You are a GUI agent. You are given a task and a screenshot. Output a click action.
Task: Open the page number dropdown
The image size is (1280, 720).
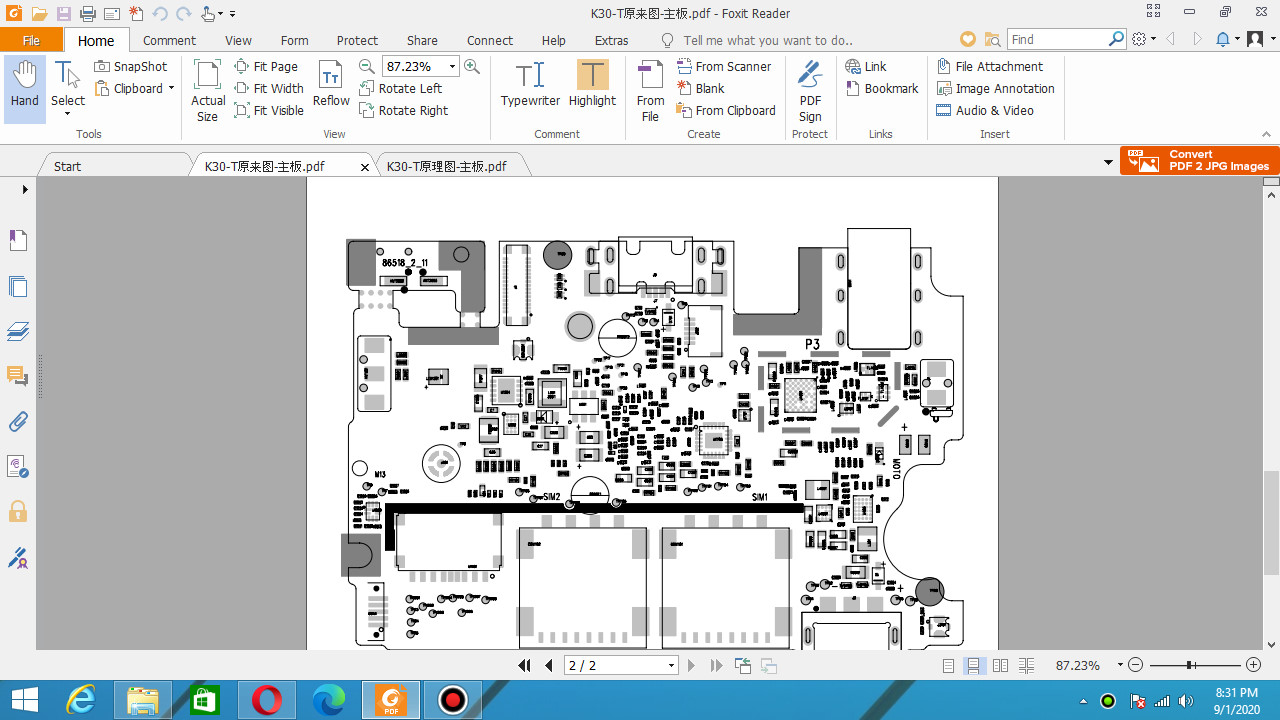tap(670, 664)
